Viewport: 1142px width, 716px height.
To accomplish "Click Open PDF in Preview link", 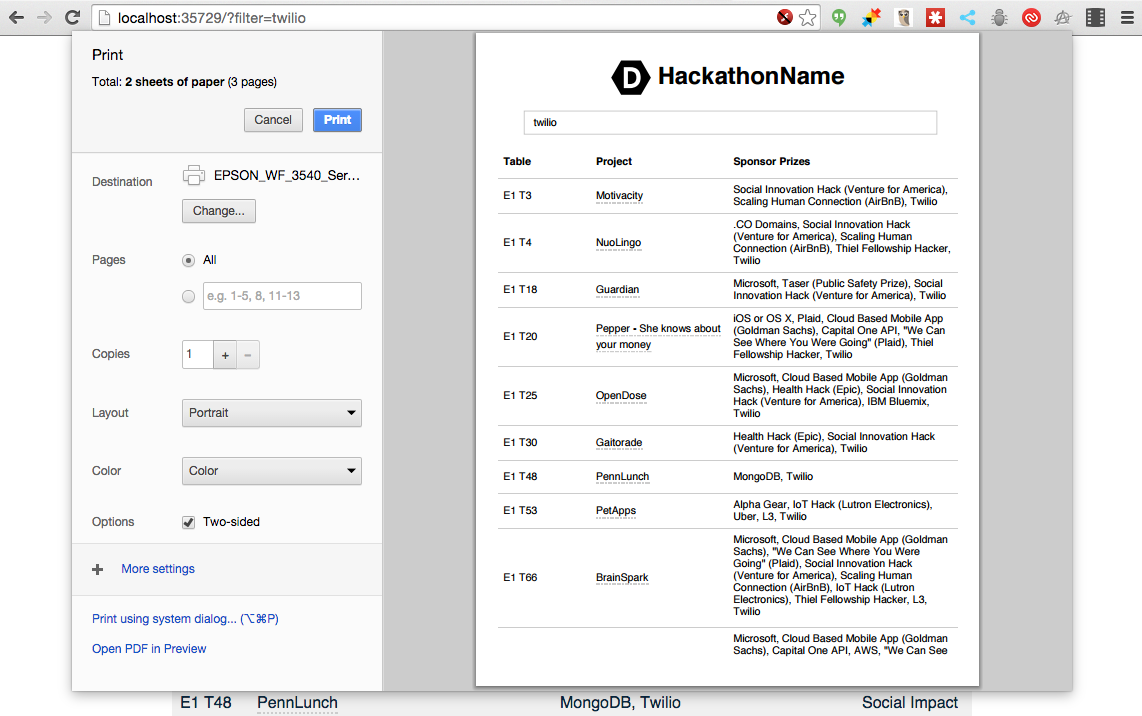I will tap(149, 648).
